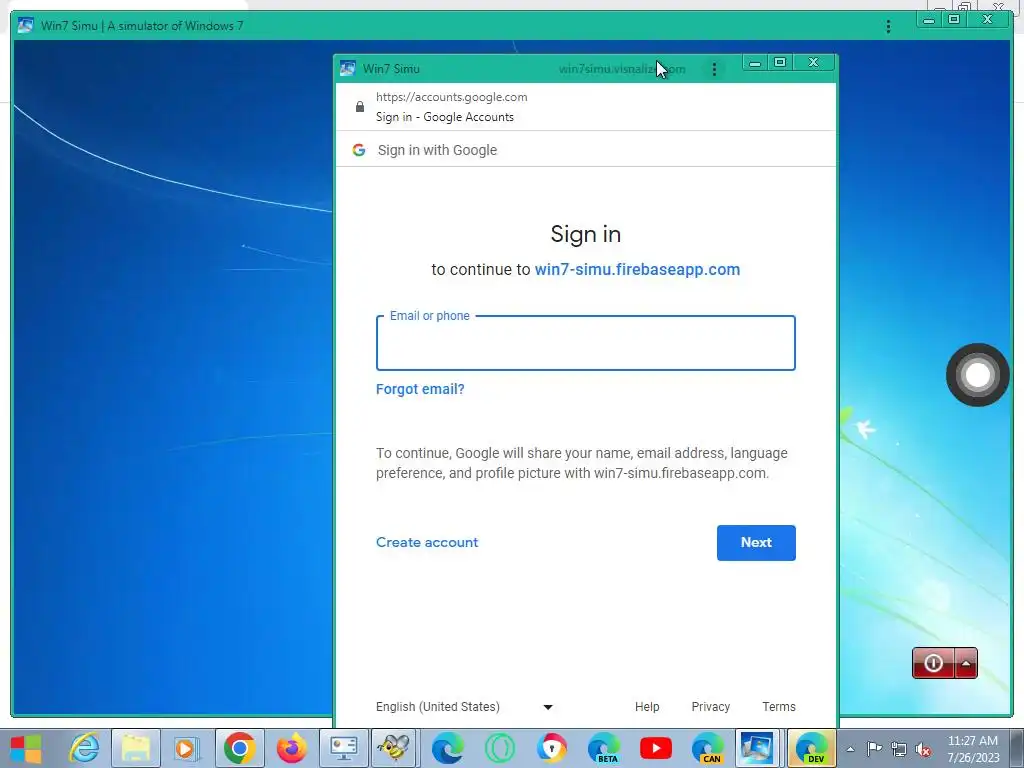Open the Help footer link

click(x=647, y=707)
